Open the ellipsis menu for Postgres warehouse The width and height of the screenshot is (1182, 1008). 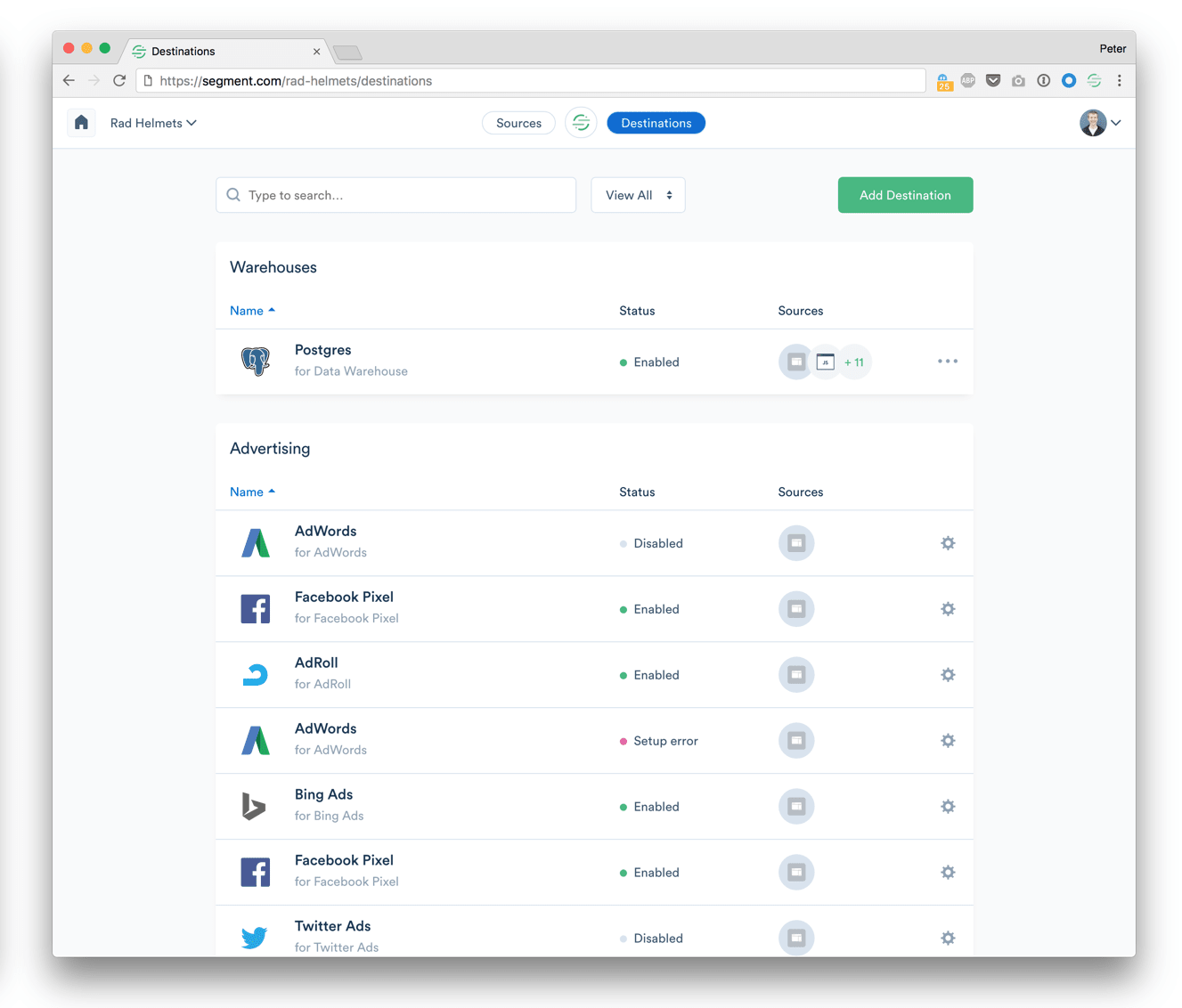947,361
